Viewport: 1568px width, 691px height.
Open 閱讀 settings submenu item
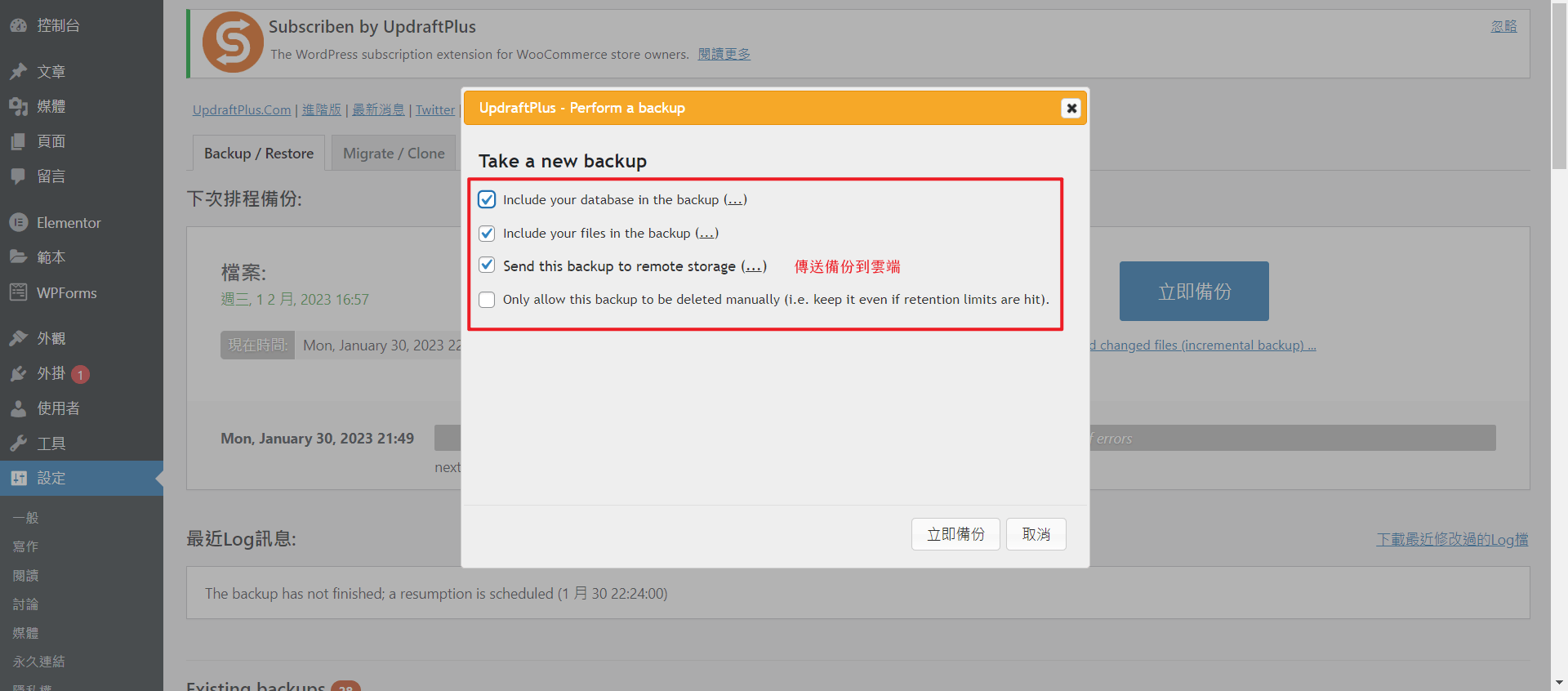pos(25,576)
